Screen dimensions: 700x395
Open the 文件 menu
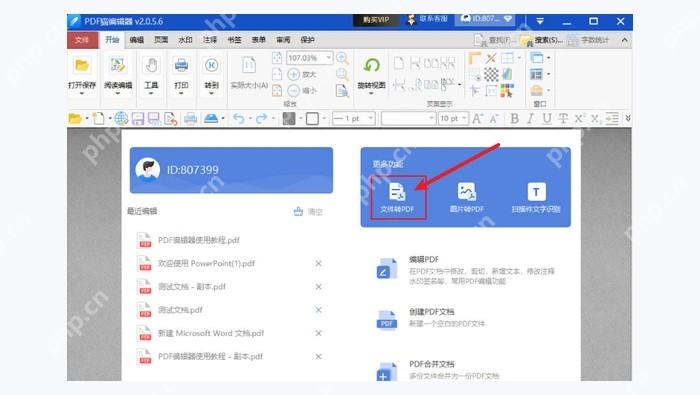tap(82, 40)
